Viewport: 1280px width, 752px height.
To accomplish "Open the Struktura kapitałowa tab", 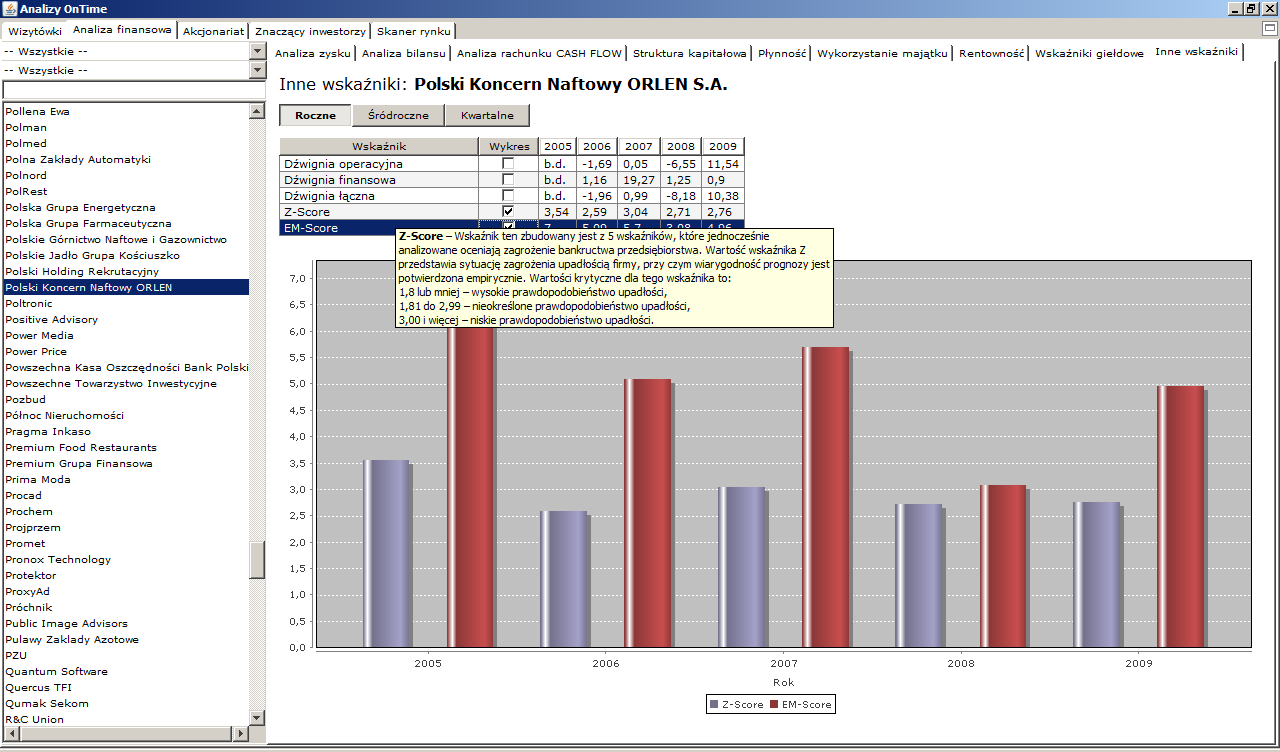I will tap(690, 54).
